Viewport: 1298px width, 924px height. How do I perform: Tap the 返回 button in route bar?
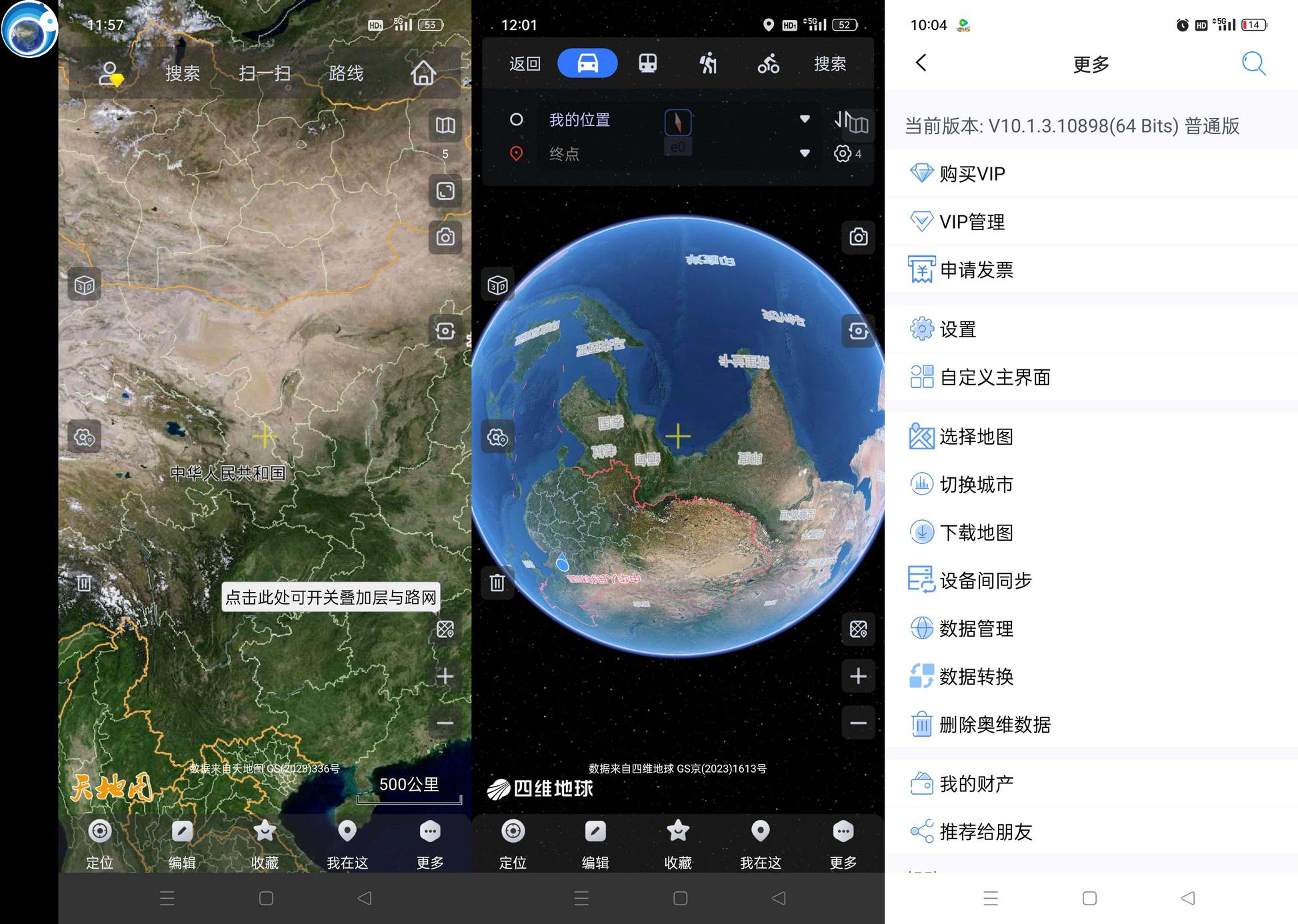(x=525, y=63)
